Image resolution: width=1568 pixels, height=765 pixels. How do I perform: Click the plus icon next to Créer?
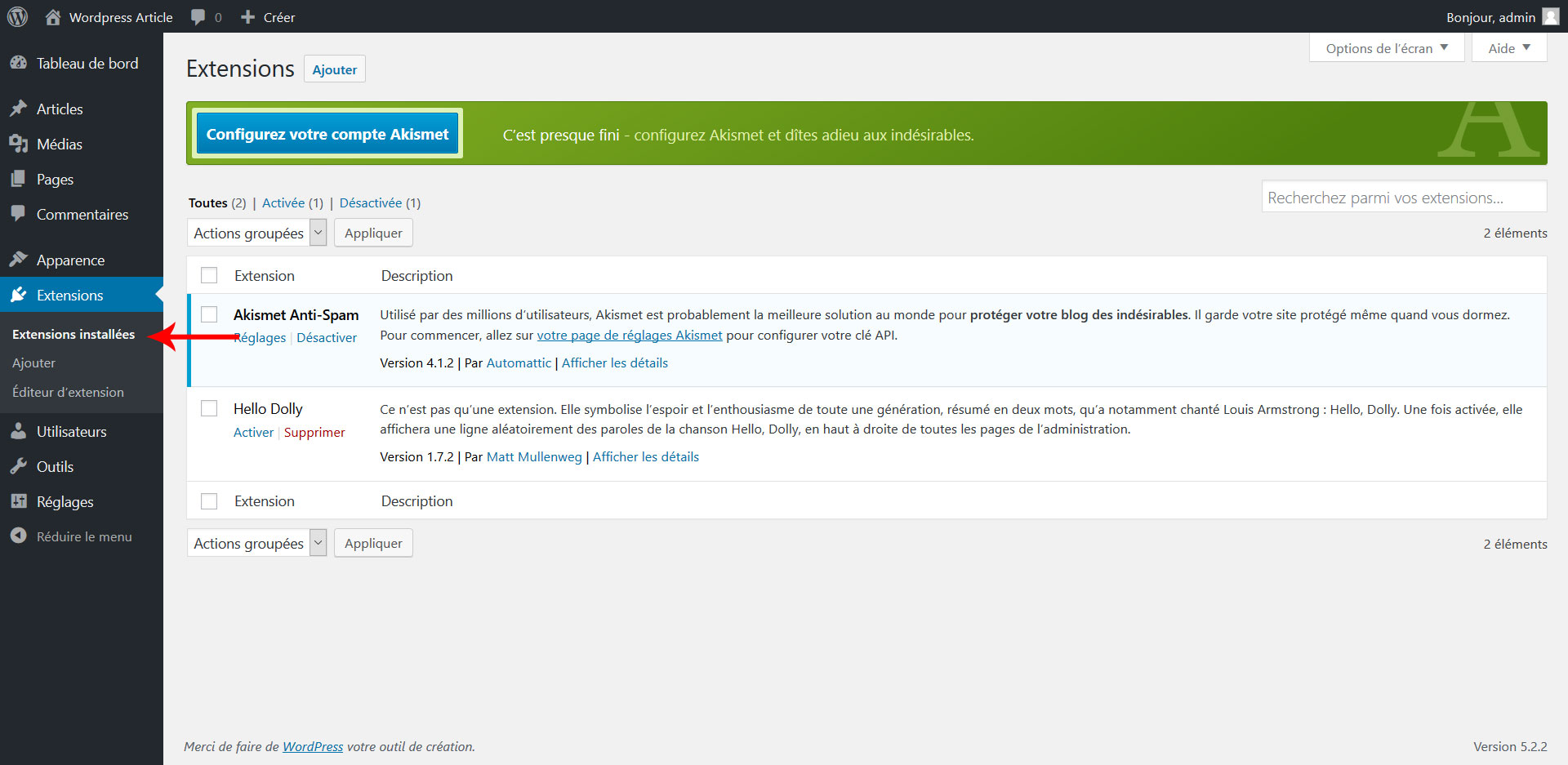(248, 17)
